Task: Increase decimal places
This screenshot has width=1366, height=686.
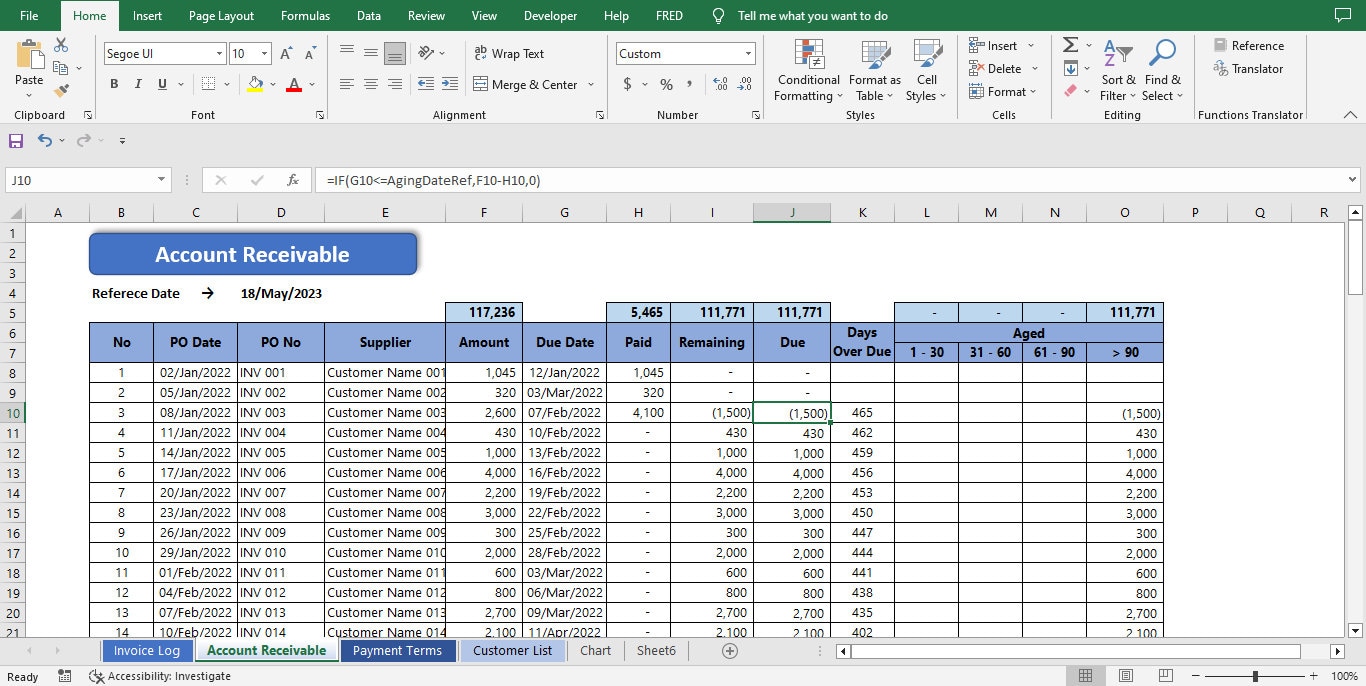Action: (720, 85)
